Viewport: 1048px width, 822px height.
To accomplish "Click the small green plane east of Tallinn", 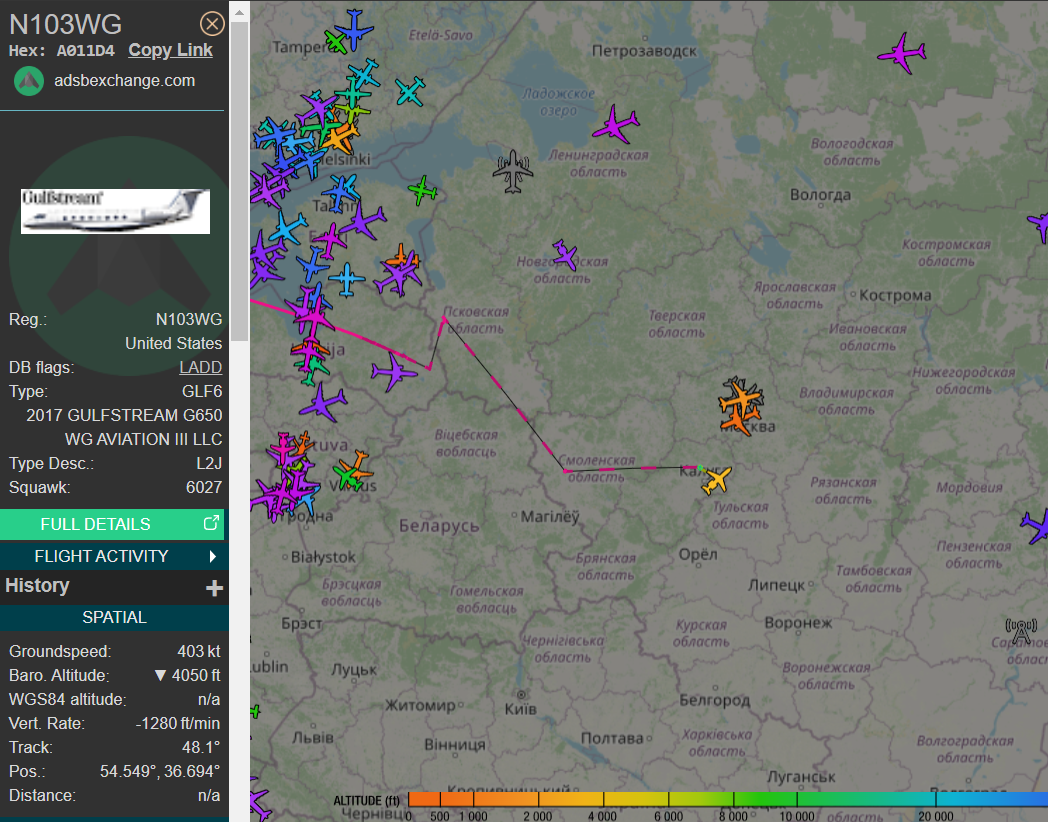I will 423,189.
